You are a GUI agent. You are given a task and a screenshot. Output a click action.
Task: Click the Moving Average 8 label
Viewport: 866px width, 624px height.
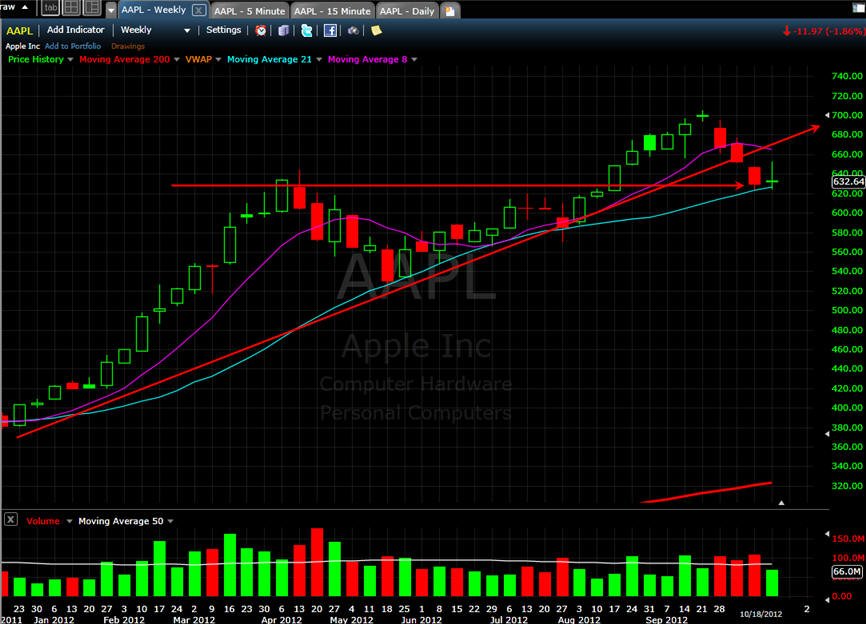[367, 59]
